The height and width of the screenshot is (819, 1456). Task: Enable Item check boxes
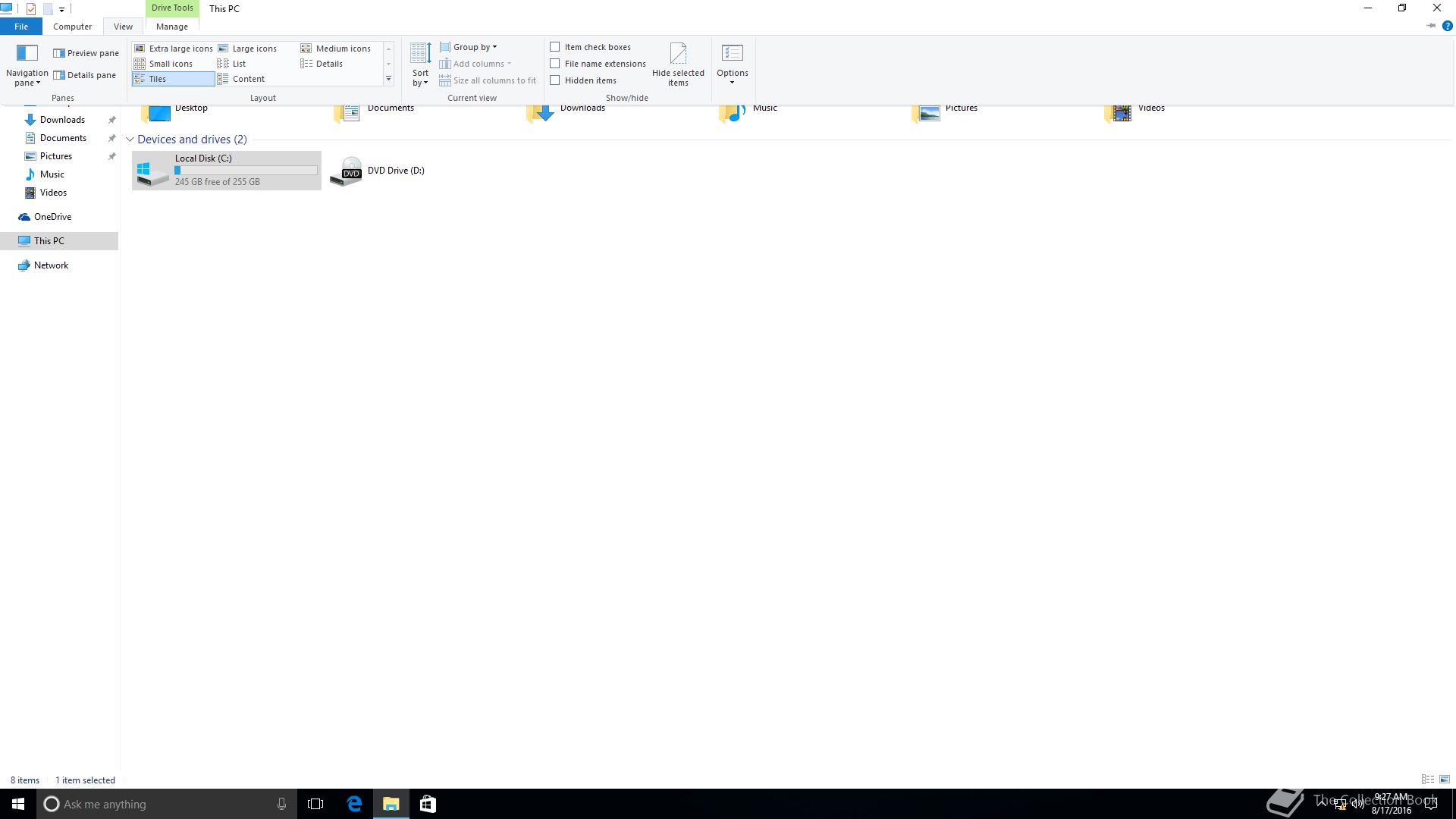(555, 47)
